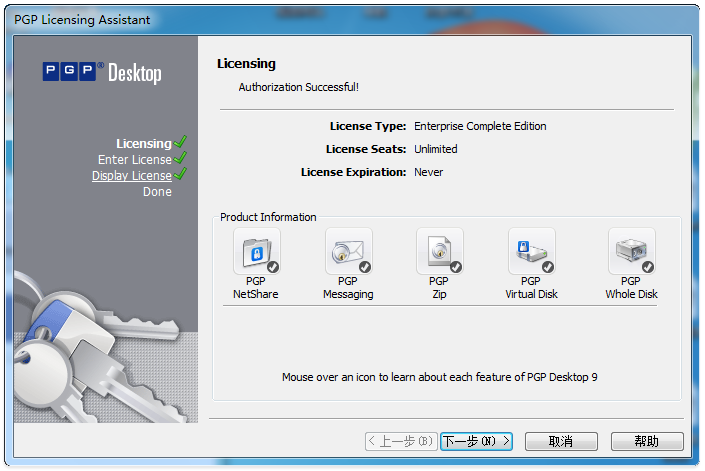Click the License Expiration label
705x471 pixels.
pyautogui.click(x=353, y=173)
